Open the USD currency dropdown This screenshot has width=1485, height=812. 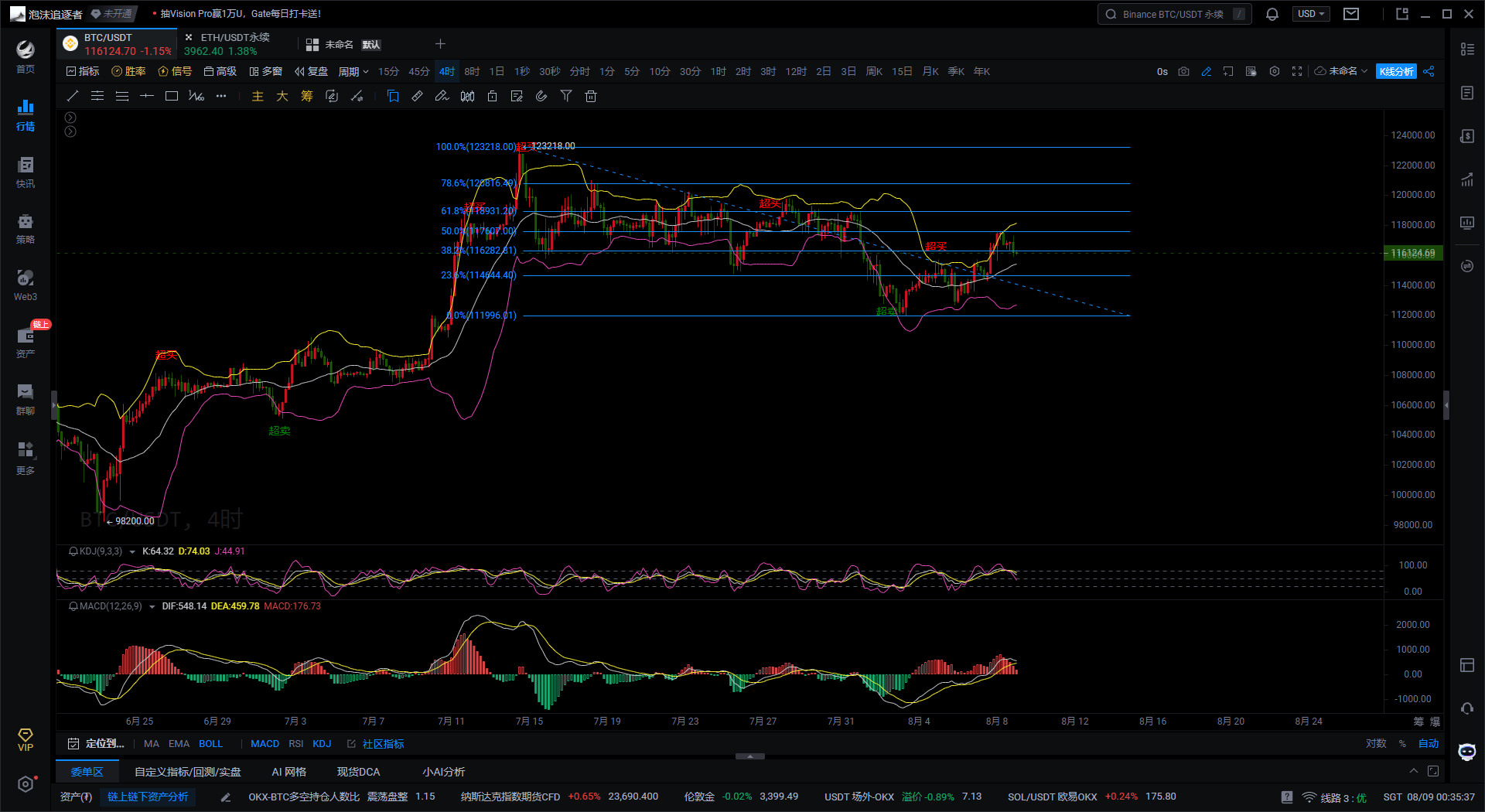click(x=1311, y=14)
